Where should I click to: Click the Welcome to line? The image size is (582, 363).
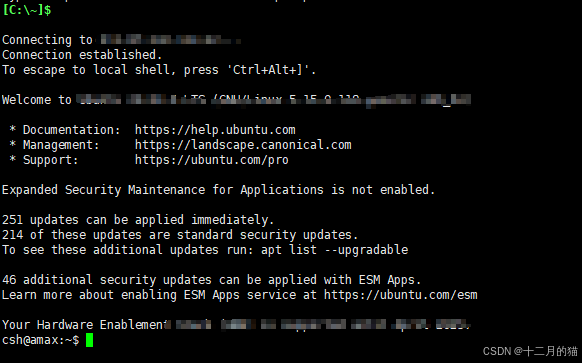click(236, 100)
